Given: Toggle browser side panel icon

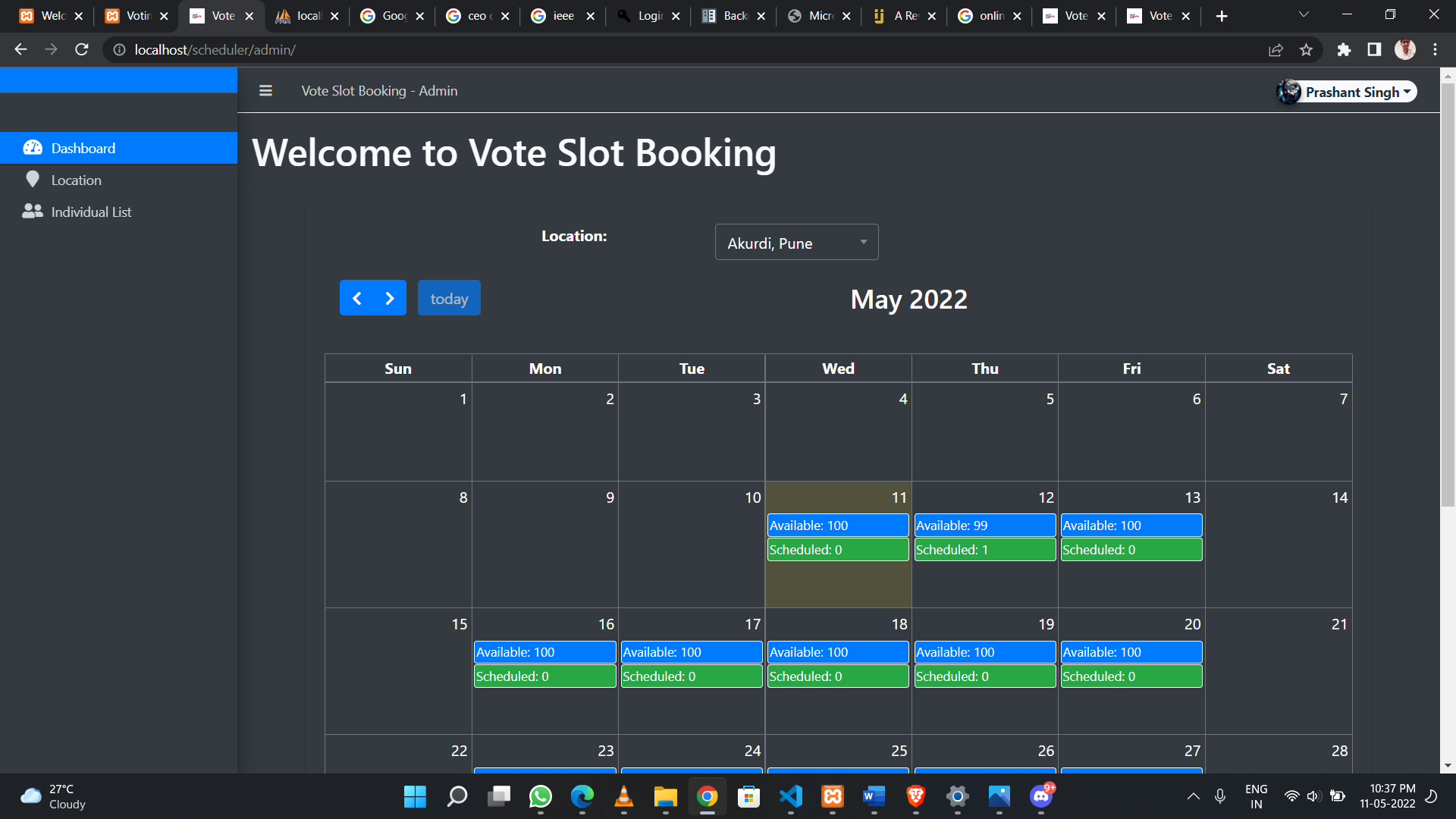Looking at the screenshot, I should pos(1374,49).
